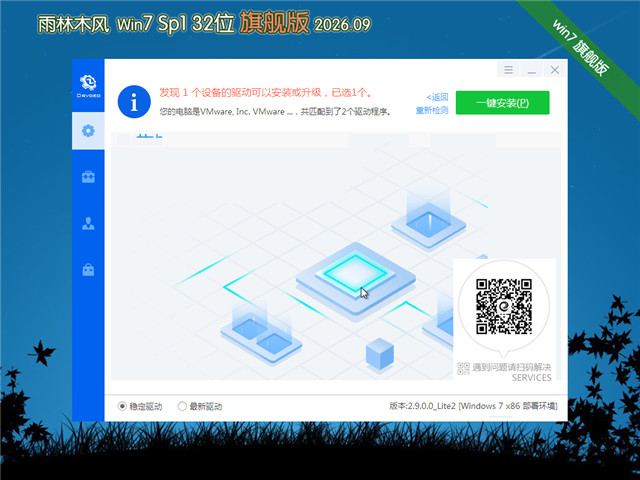Open the user support sidebar icon
640x480 pixels.
click(x=88, y=223)
